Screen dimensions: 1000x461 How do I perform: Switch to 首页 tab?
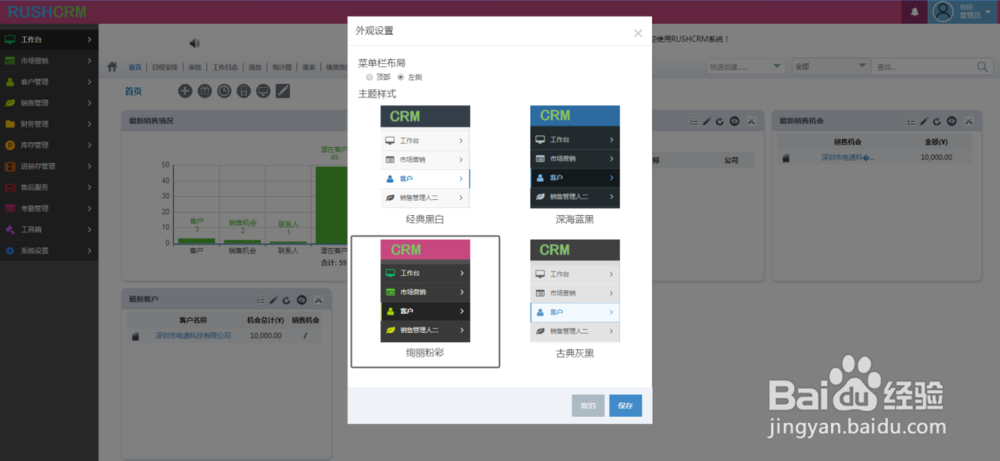[135, 67]
